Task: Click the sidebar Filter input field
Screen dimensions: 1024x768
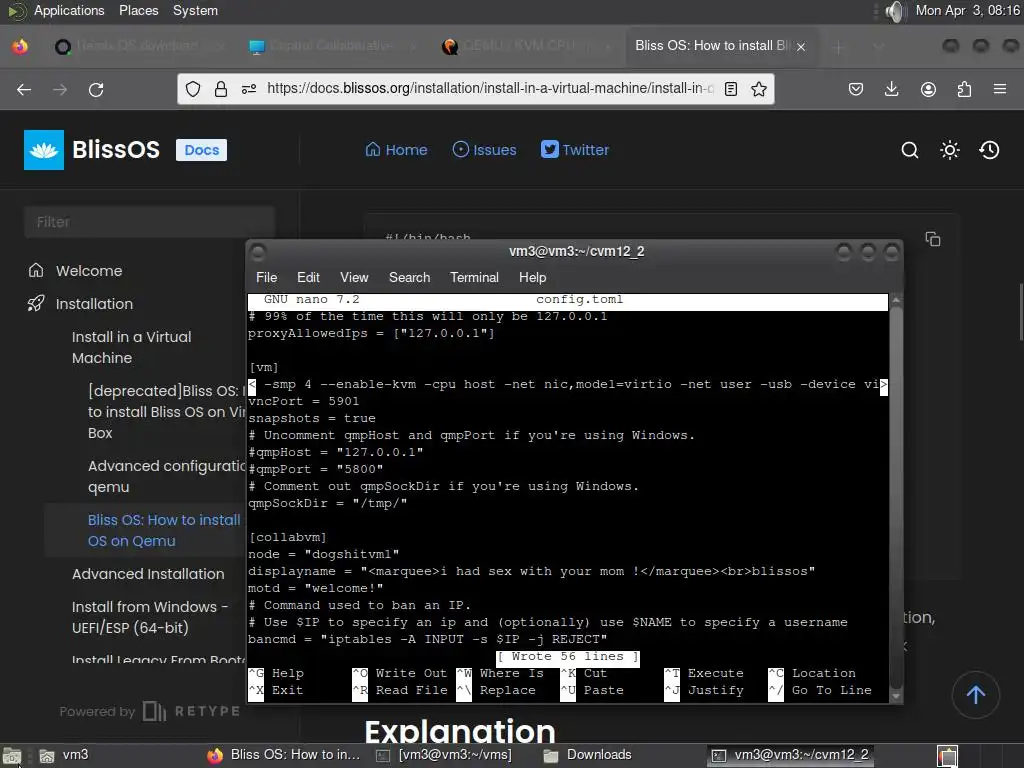Action: pos(149,222)
